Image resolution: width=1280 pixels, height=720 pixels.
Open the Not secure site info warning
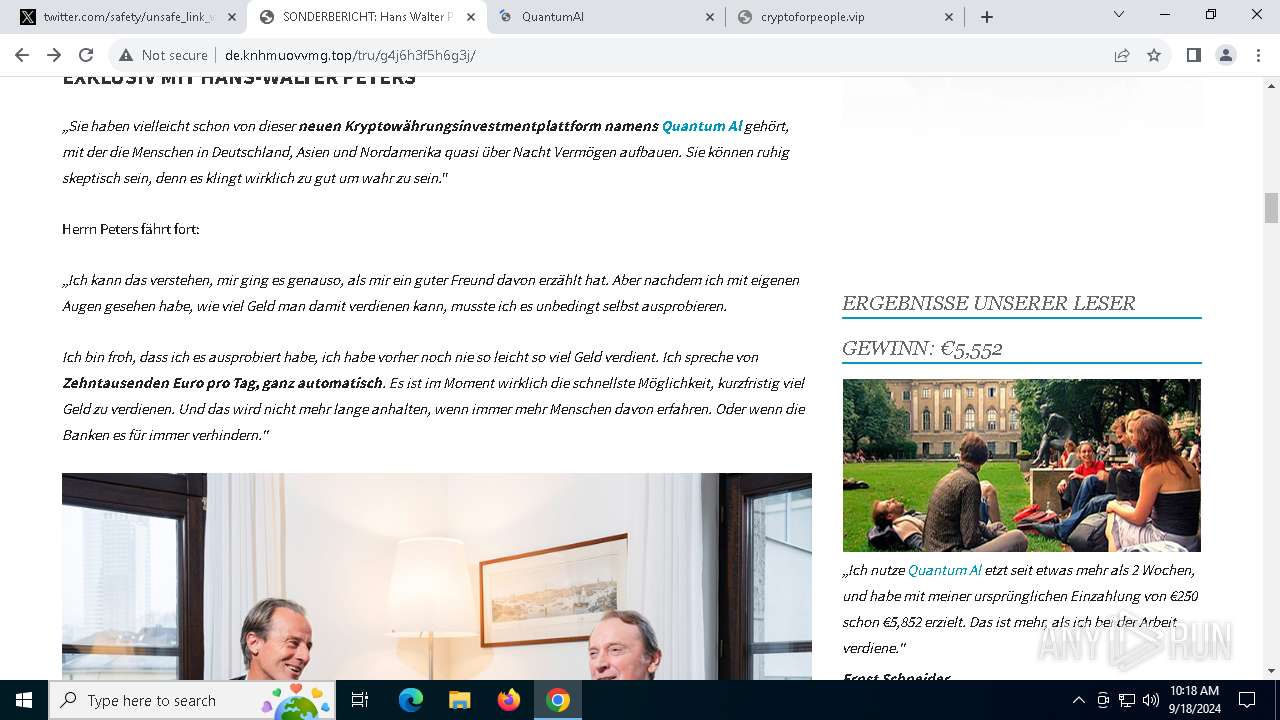click(164, 55)
